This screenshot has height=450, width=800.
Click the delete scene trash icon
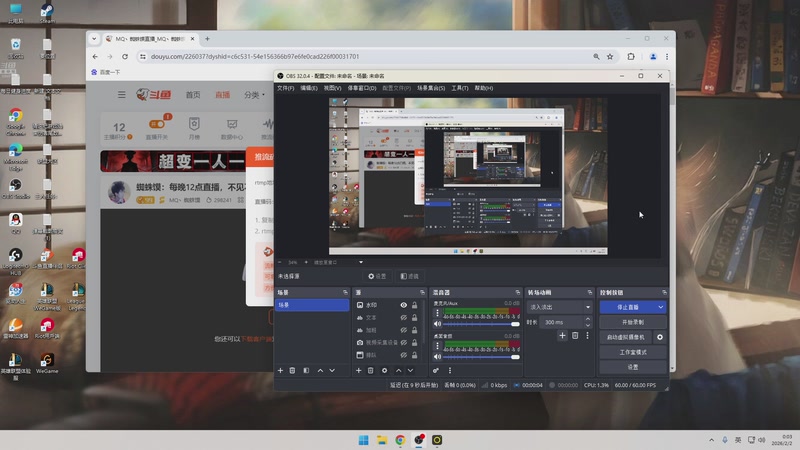tap(292, 370)
